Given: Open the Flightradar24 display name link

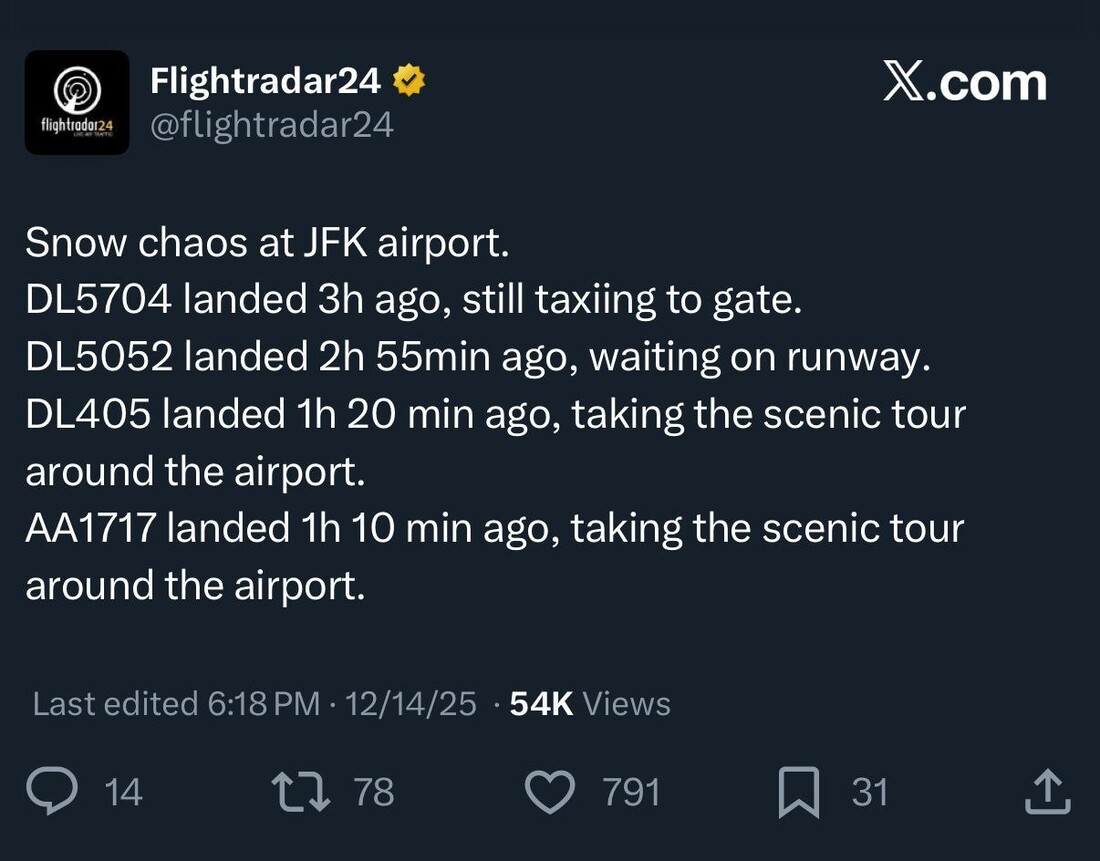Looking at the screenshot, I should (265, 81).
